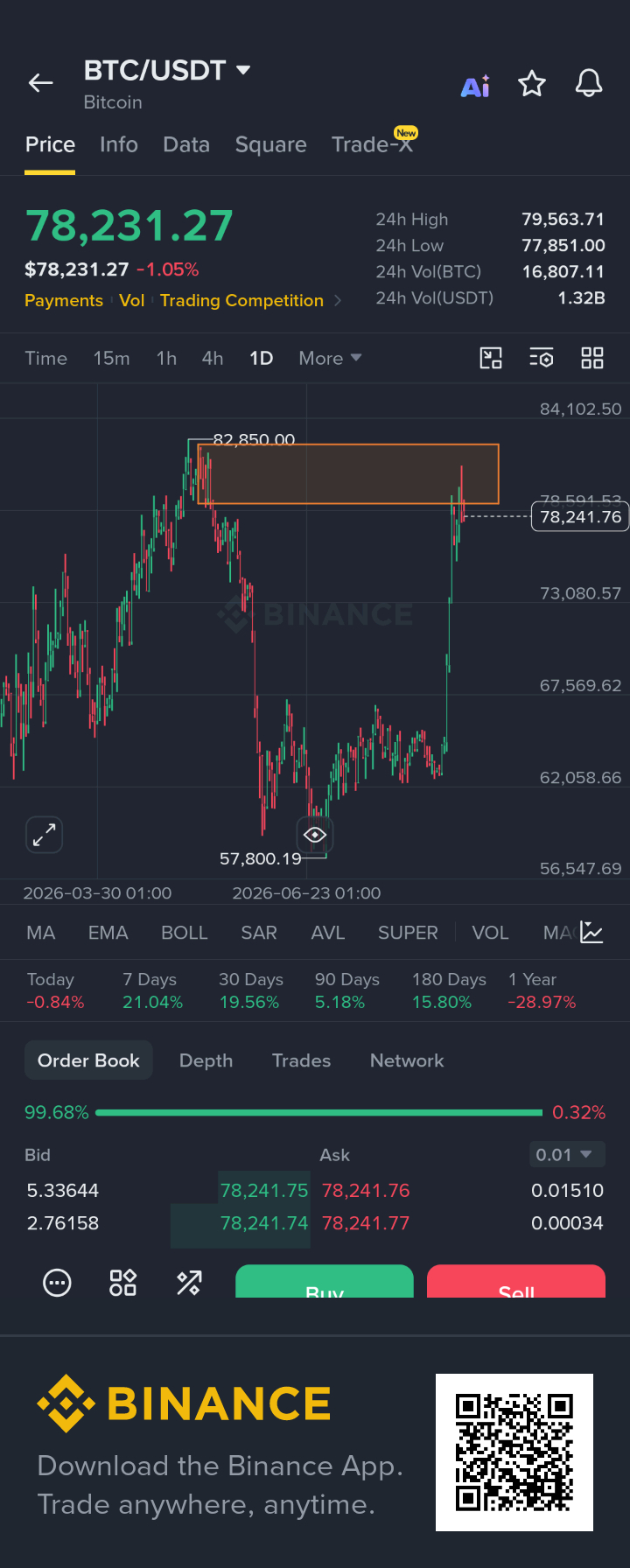
Task: Open the 0.01 price precision dropdown
Action: coord(567,1155)
